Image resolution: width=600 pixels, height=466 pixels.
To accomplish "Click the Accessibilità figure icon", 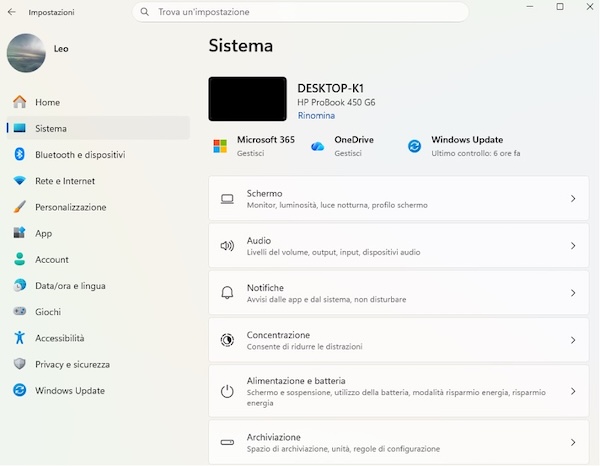I will click(x=20, y=337).
